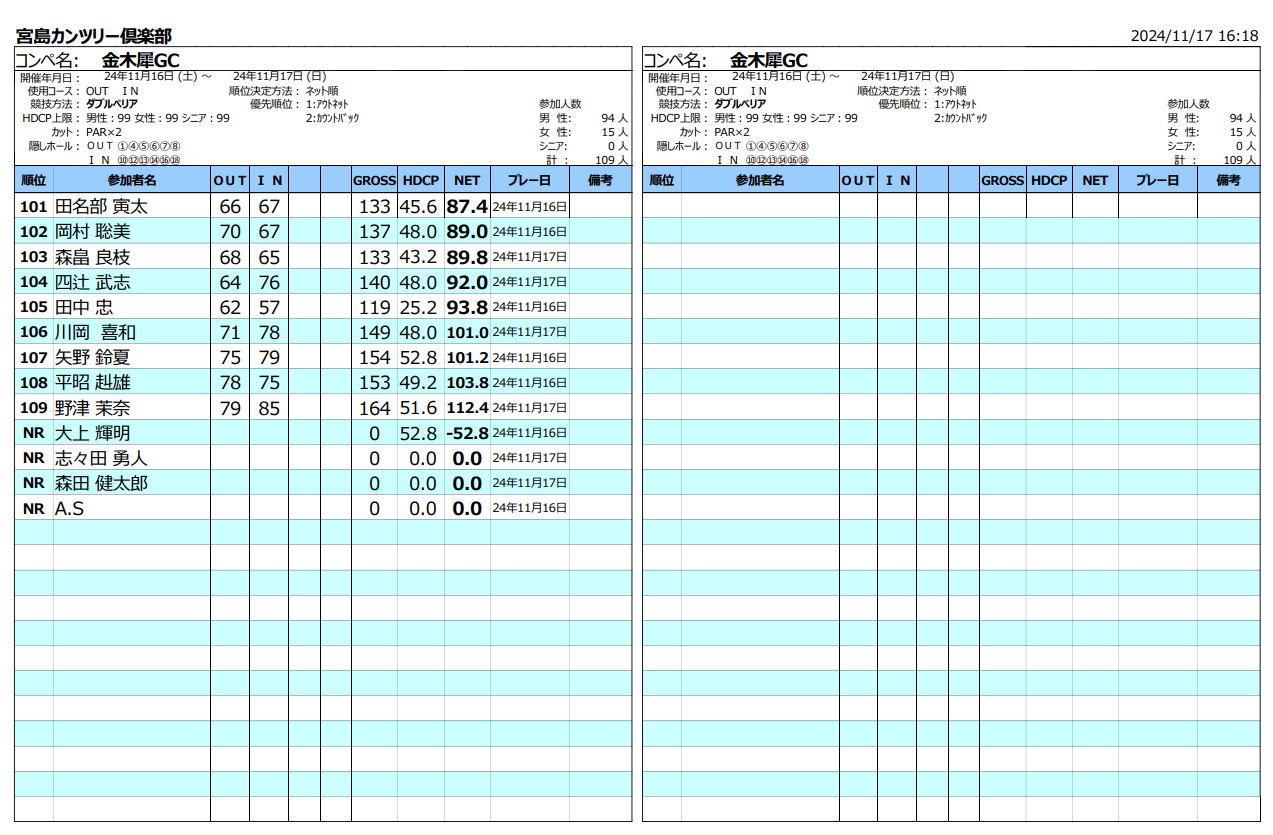Select NR player 志々田 勇人
The image size is (1273, 835).
101,458
